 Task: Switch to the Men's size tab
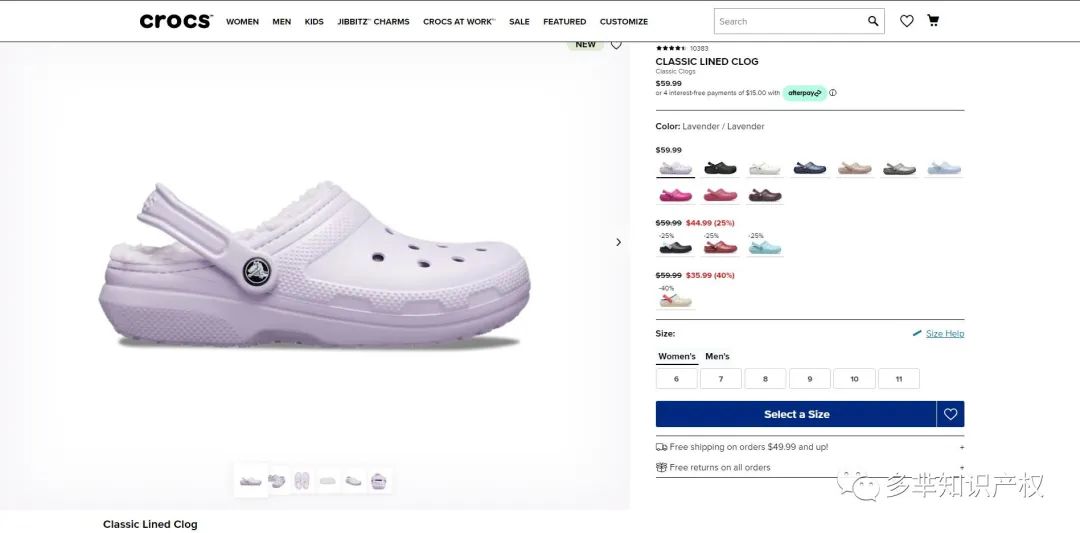[x=717, y=357]
